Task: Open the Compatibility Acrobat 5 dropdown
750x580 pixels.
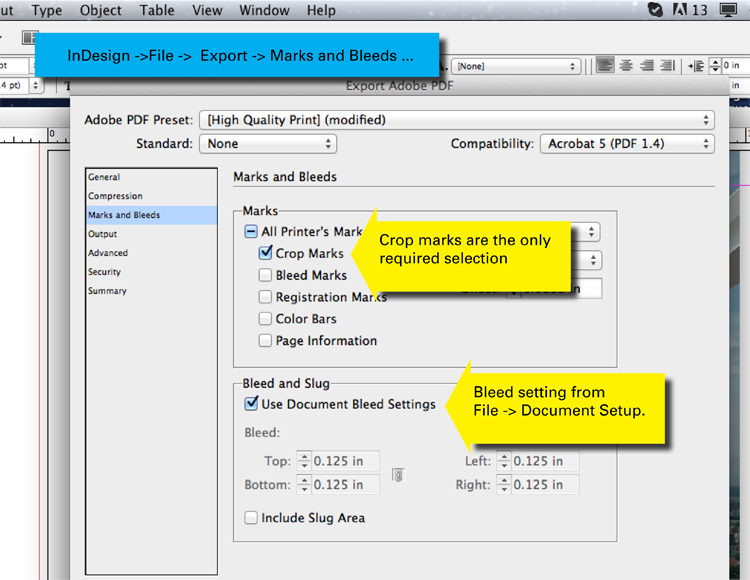Action: coord(627,144)
